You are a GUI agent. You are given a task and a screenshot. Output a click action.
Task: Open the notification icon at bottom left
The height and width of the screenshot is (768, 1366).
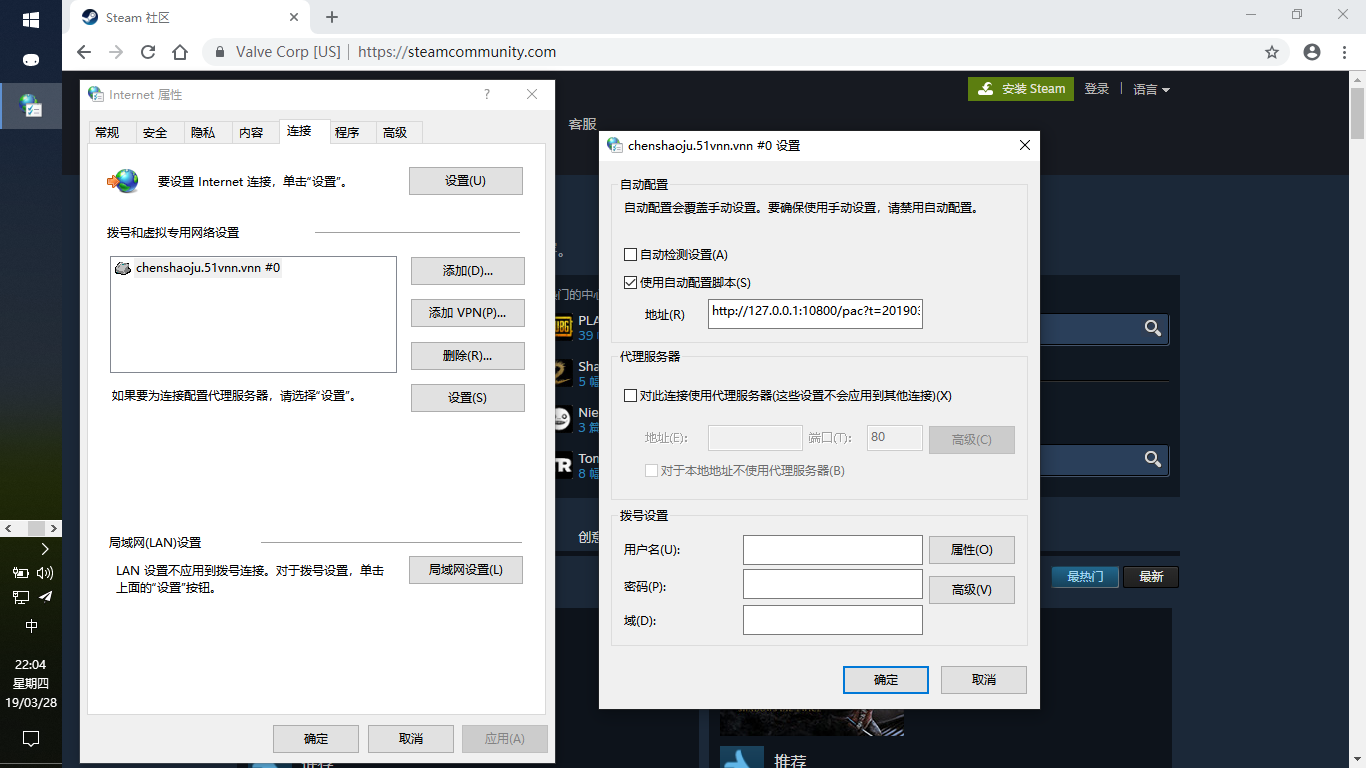[29, 738]
